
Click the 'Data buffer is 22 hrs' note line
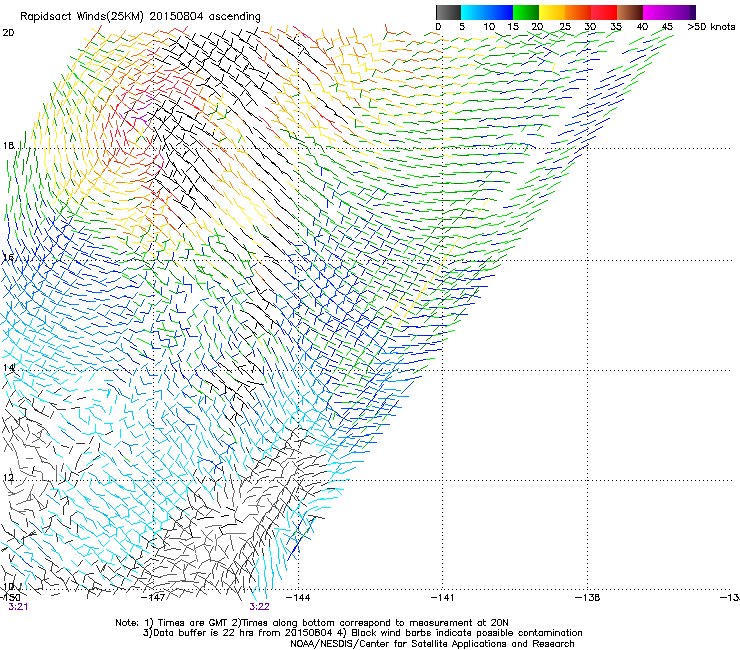coord(362,633)
